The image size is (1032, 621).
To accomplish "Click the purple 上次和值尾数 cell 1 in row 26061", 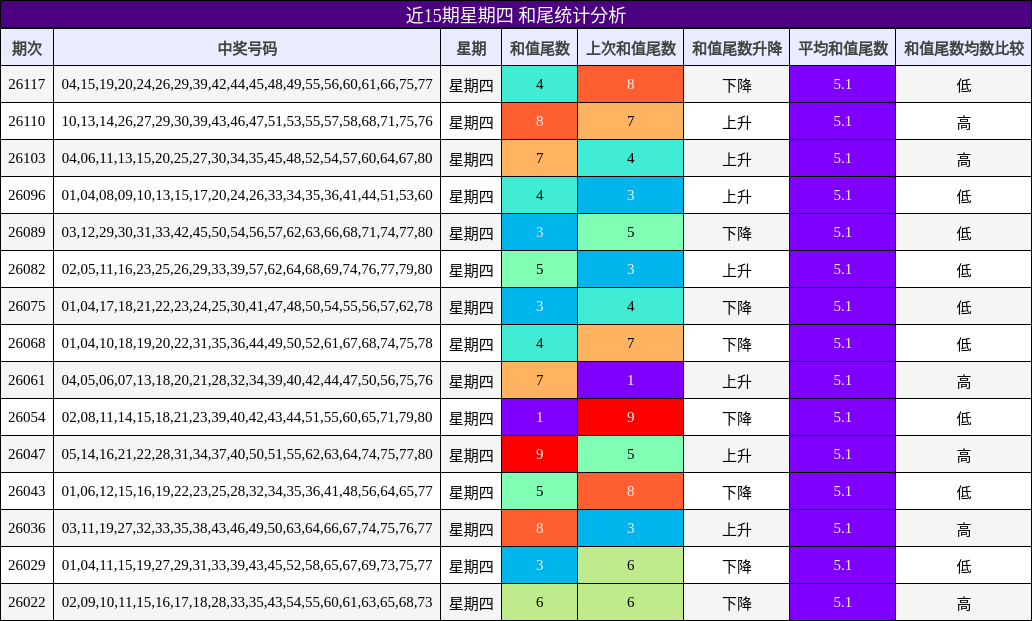I will tap(631, 380).
